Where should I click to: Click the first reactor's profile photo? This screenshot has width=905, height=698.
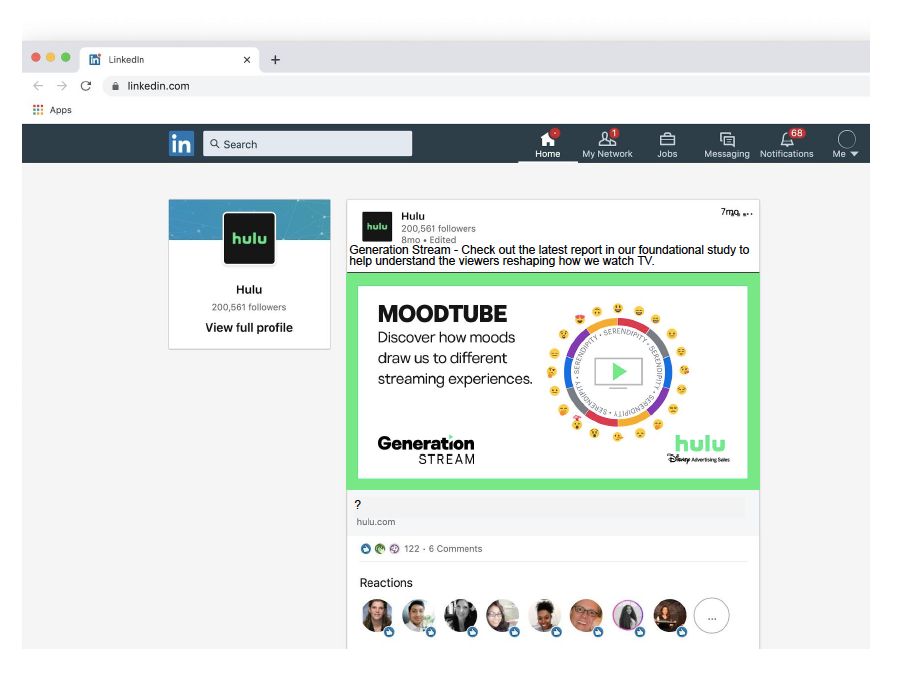coord(377,615)
